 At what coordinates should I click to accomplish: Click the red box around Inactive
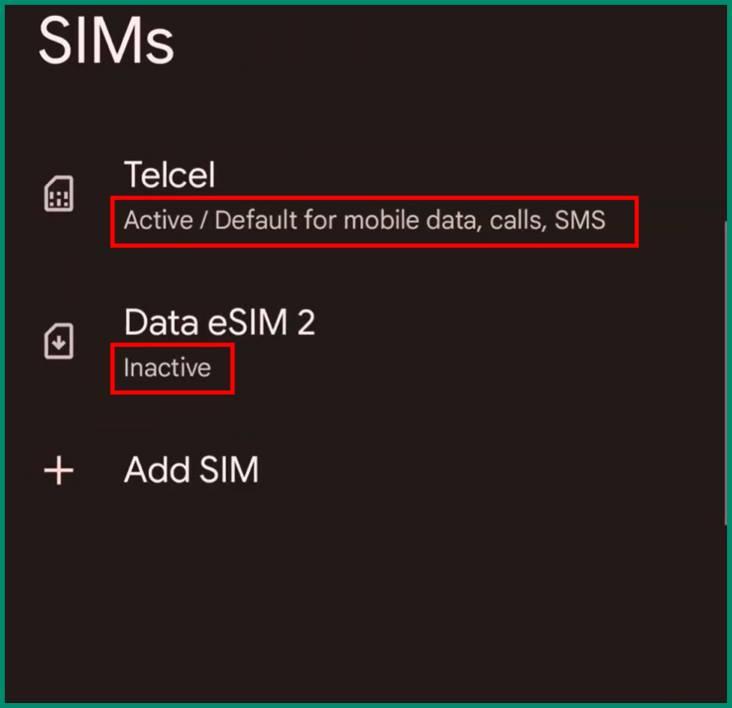click(172, 369)
